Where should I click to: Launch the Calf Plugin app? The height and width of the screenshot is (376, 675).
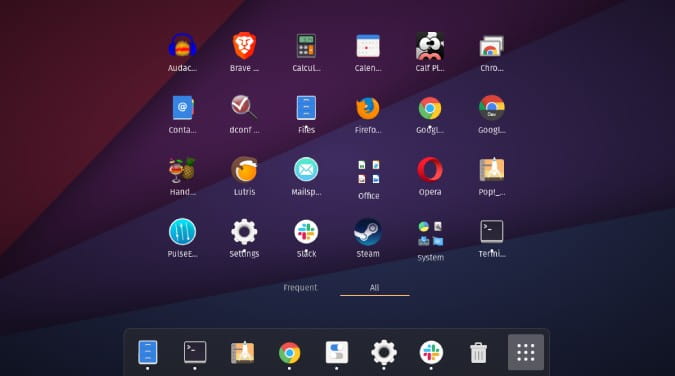tap(430, 46)
